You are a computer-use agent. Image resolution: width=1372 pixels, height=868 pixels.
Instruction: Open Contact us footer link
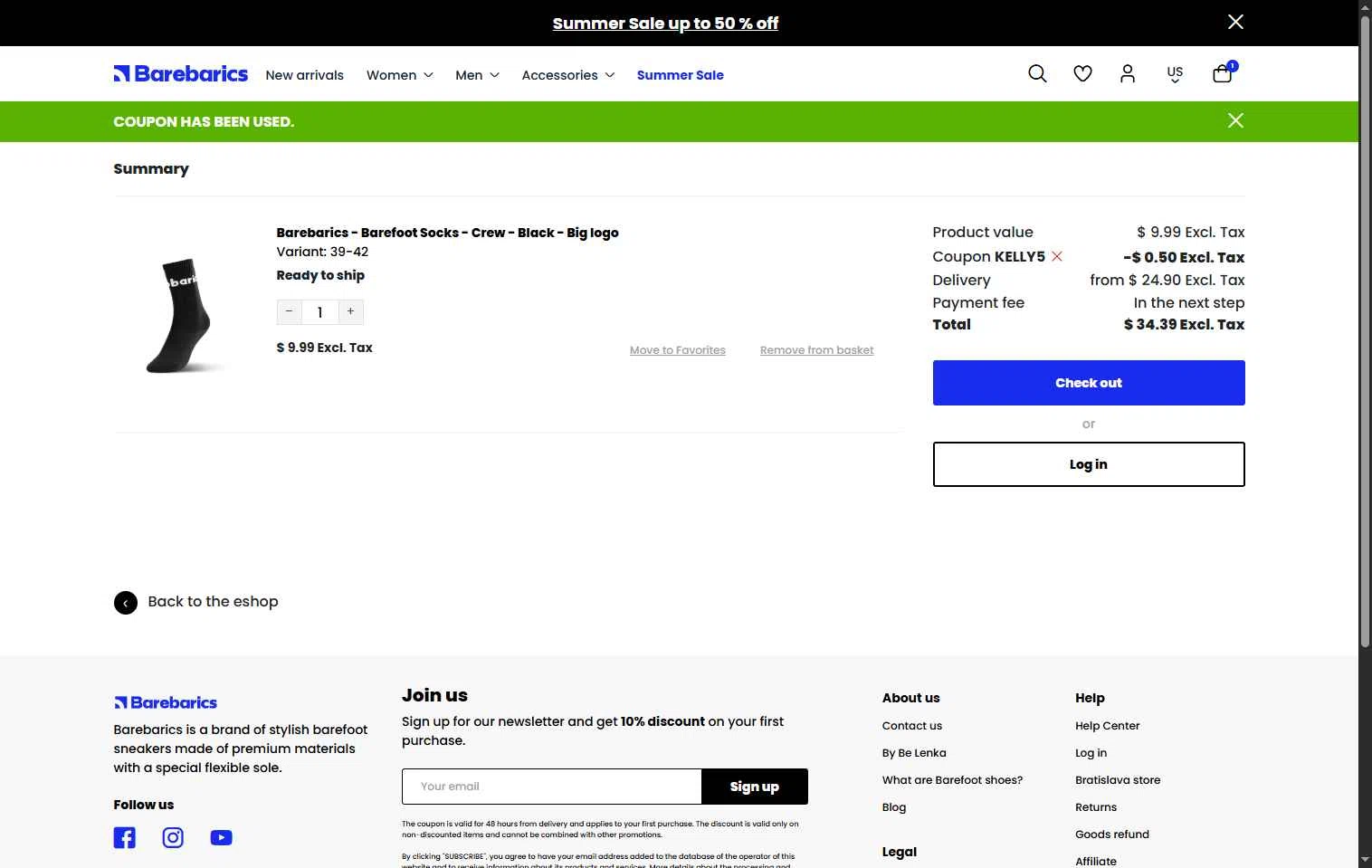coord(912,726)
